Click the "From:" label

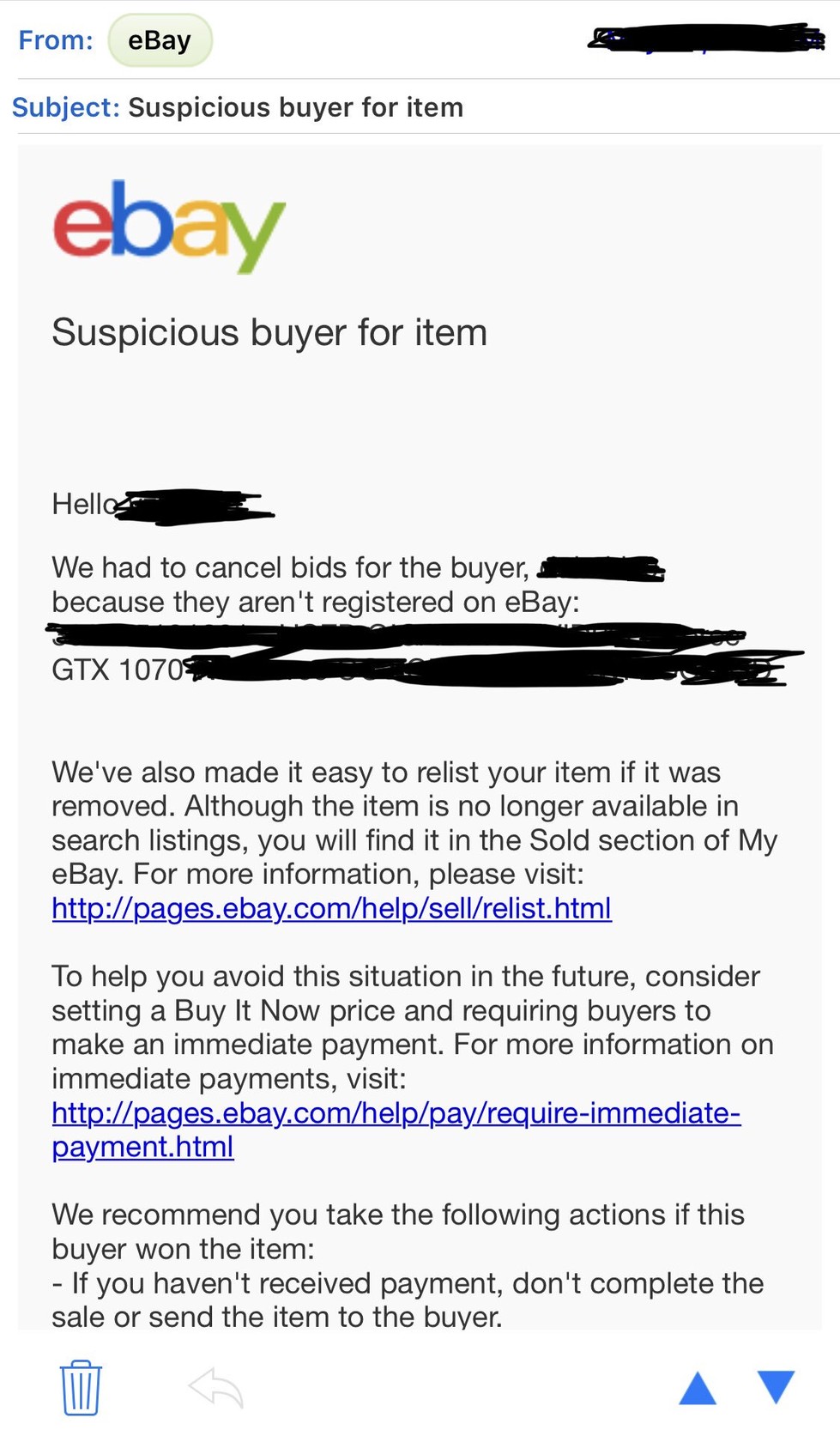point(56,40)
